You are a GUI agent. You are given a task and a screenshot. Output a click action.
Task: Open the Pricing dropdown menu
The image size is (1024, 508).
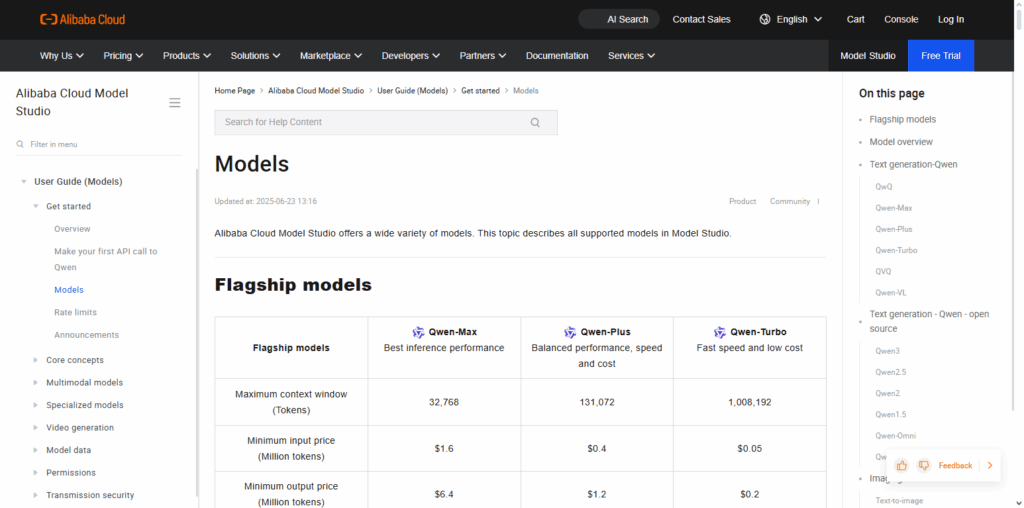[x=123, y=56]
